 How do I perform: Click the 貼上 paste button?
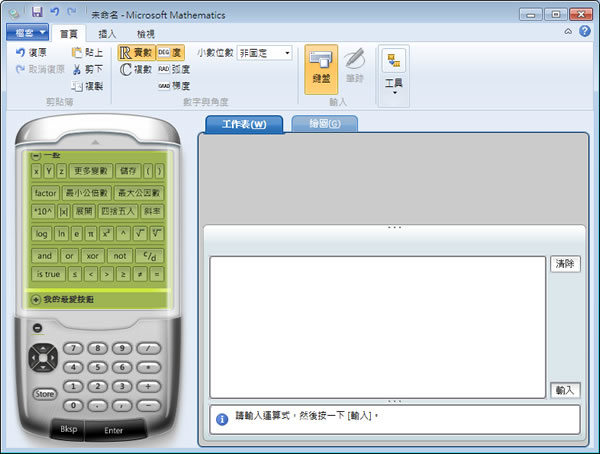tap(87, 52)
